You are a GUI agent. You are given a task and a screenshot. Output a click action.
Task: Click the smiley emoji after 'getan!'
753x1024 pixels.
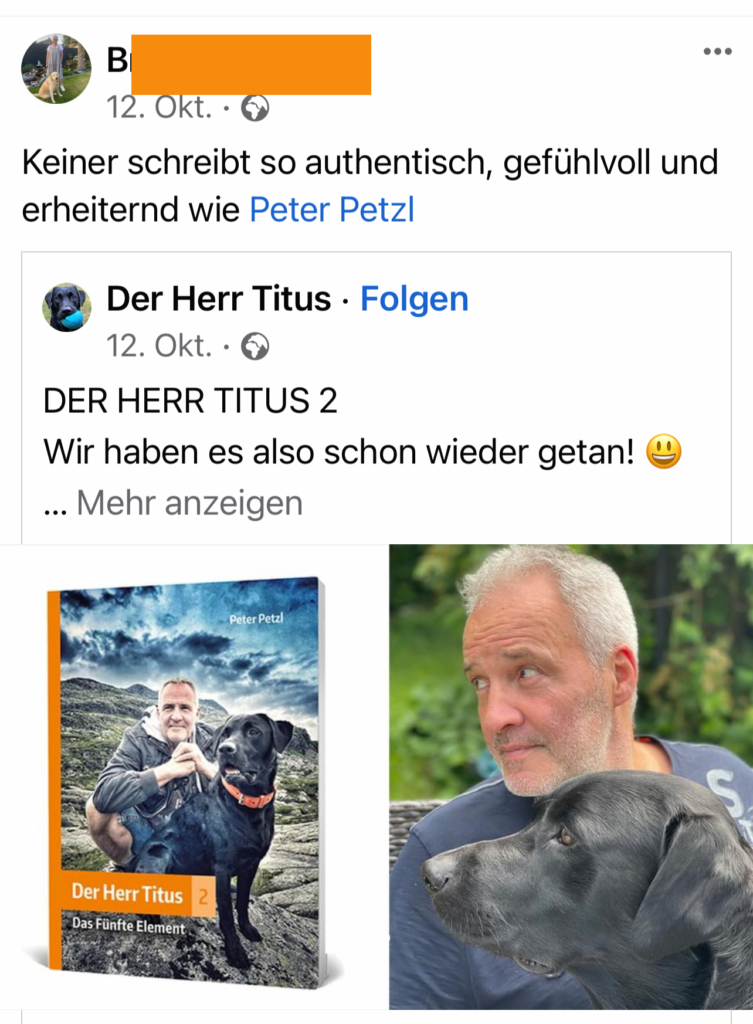[664, 452]
